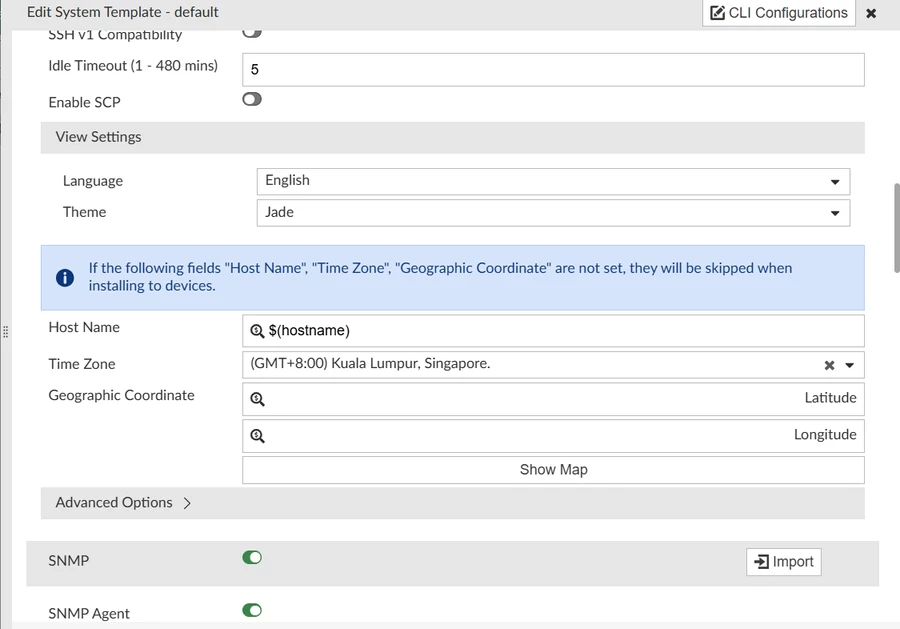
Task: Open the Language dropdown
Action: pos(553,181)
